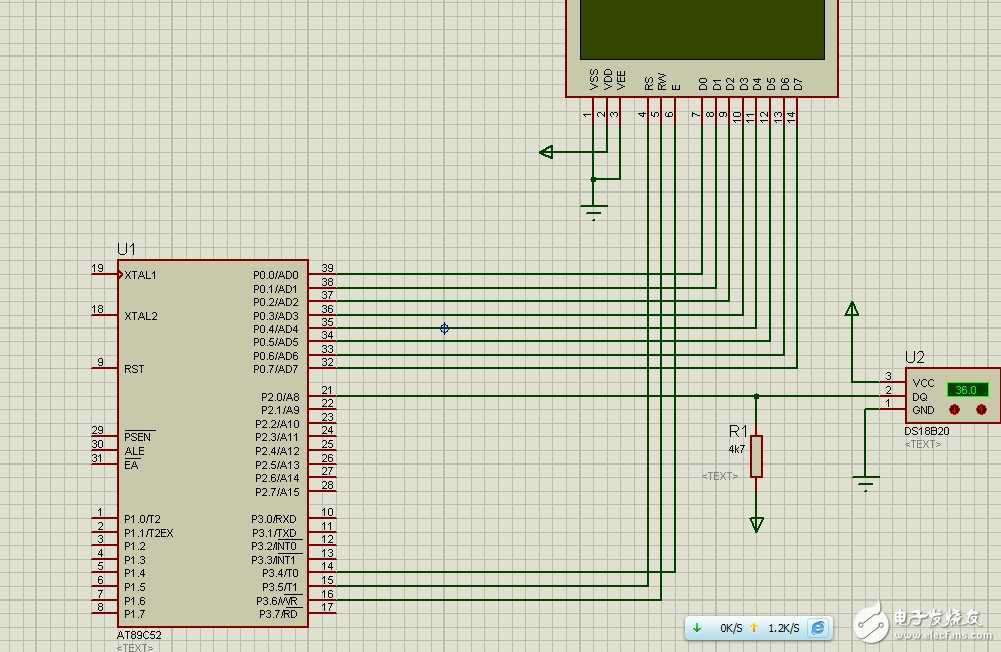Click the <TEXT> placeholder beside R1

pyautogui.click(x=719, y=476)
